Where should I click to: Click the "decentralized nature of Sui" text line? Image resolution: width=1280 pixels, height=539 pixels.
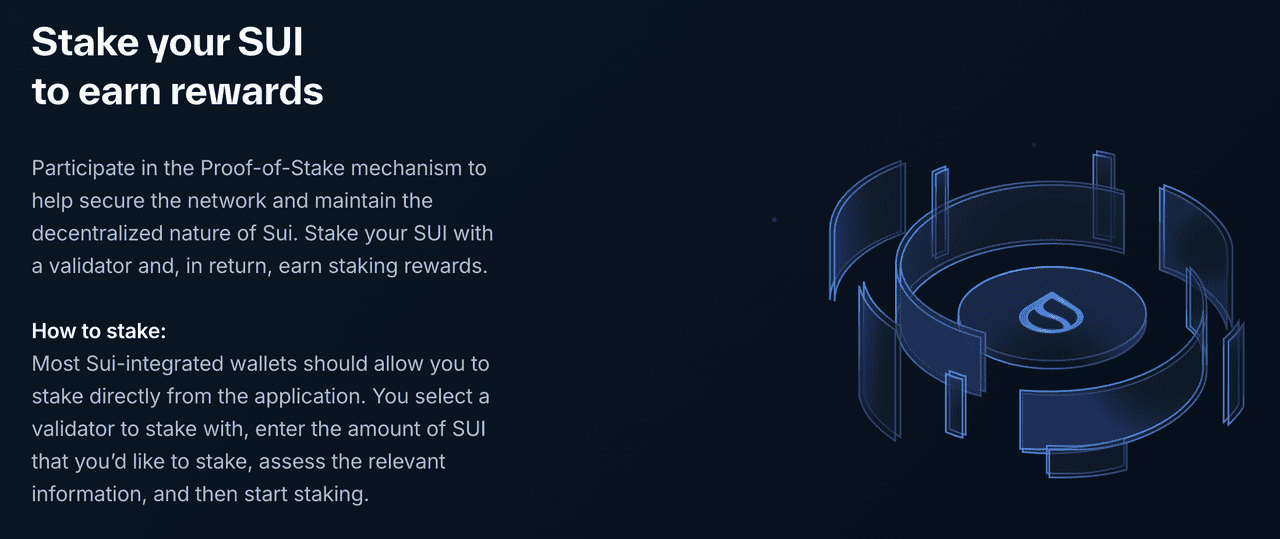[x=164, y=234]
